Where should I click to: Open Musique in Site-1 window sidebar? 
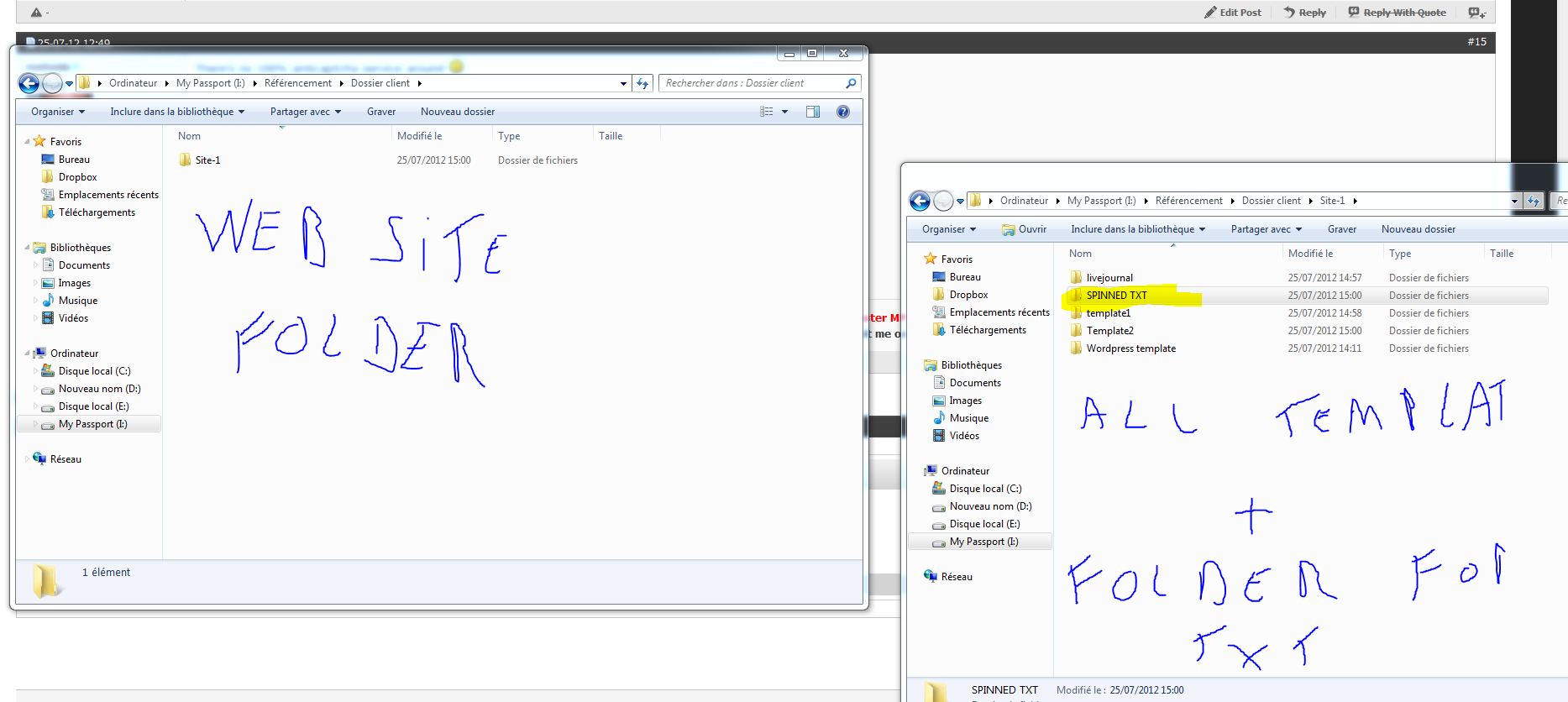961,418
